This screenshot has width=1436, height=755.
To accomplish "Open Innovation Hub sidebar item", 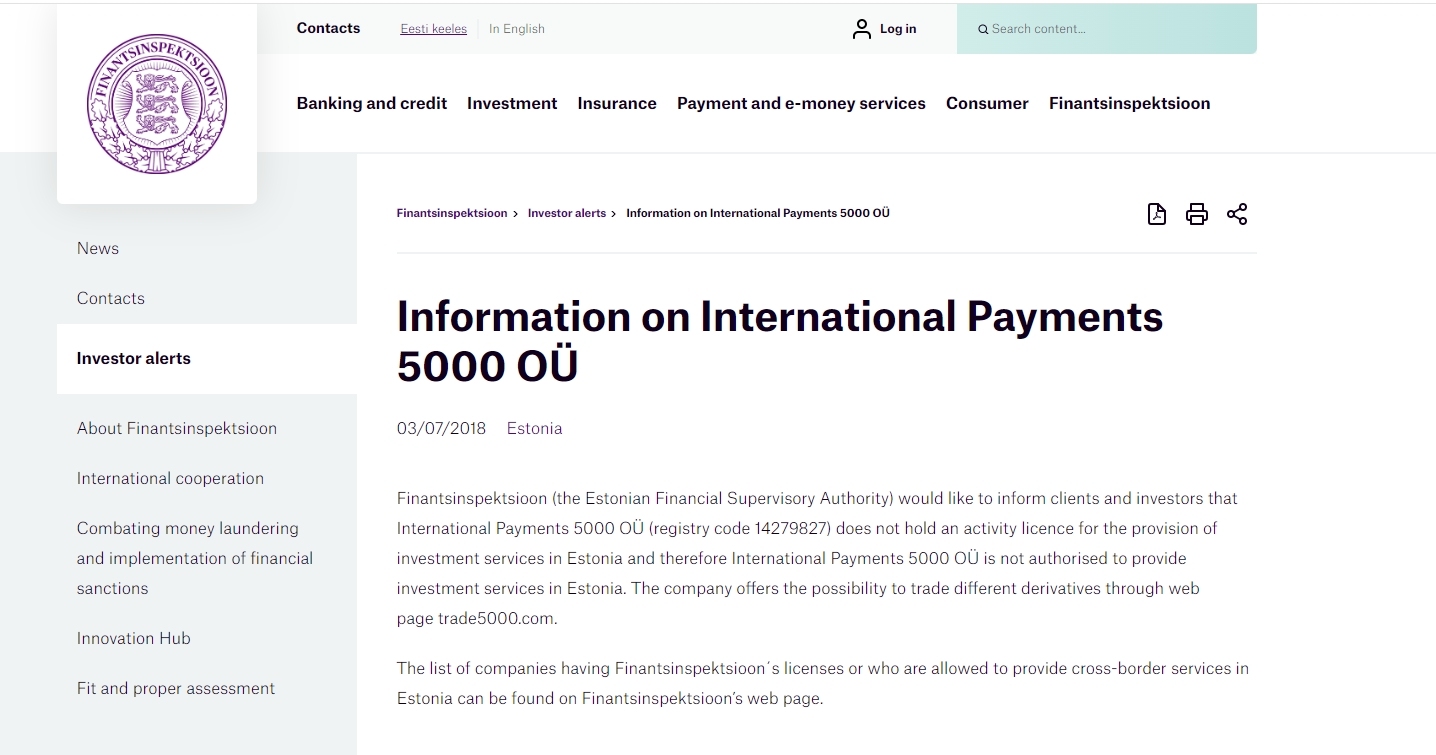I will pos(134,638).
